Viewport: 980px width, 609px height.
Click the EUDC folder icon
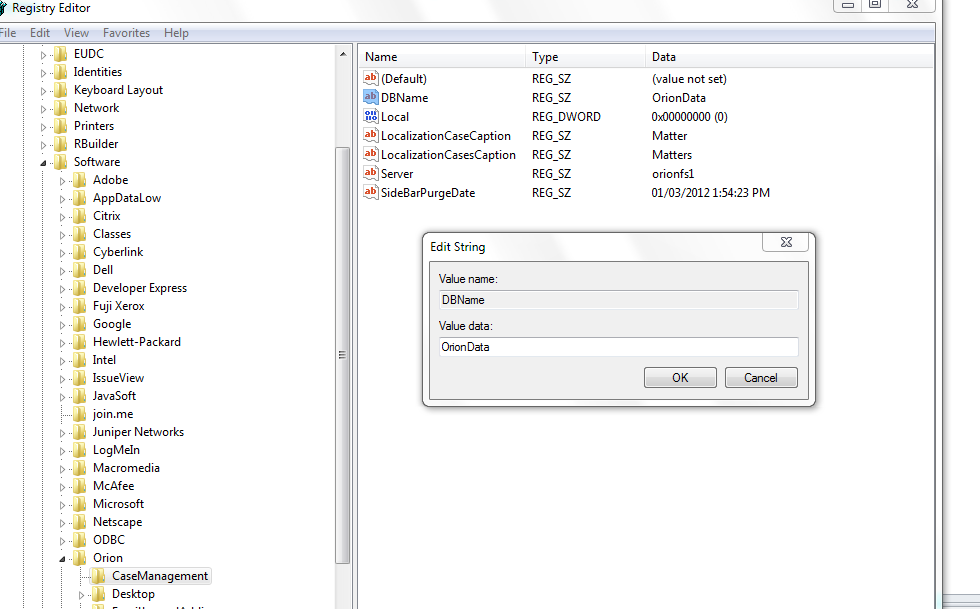(x=61, y=54)
